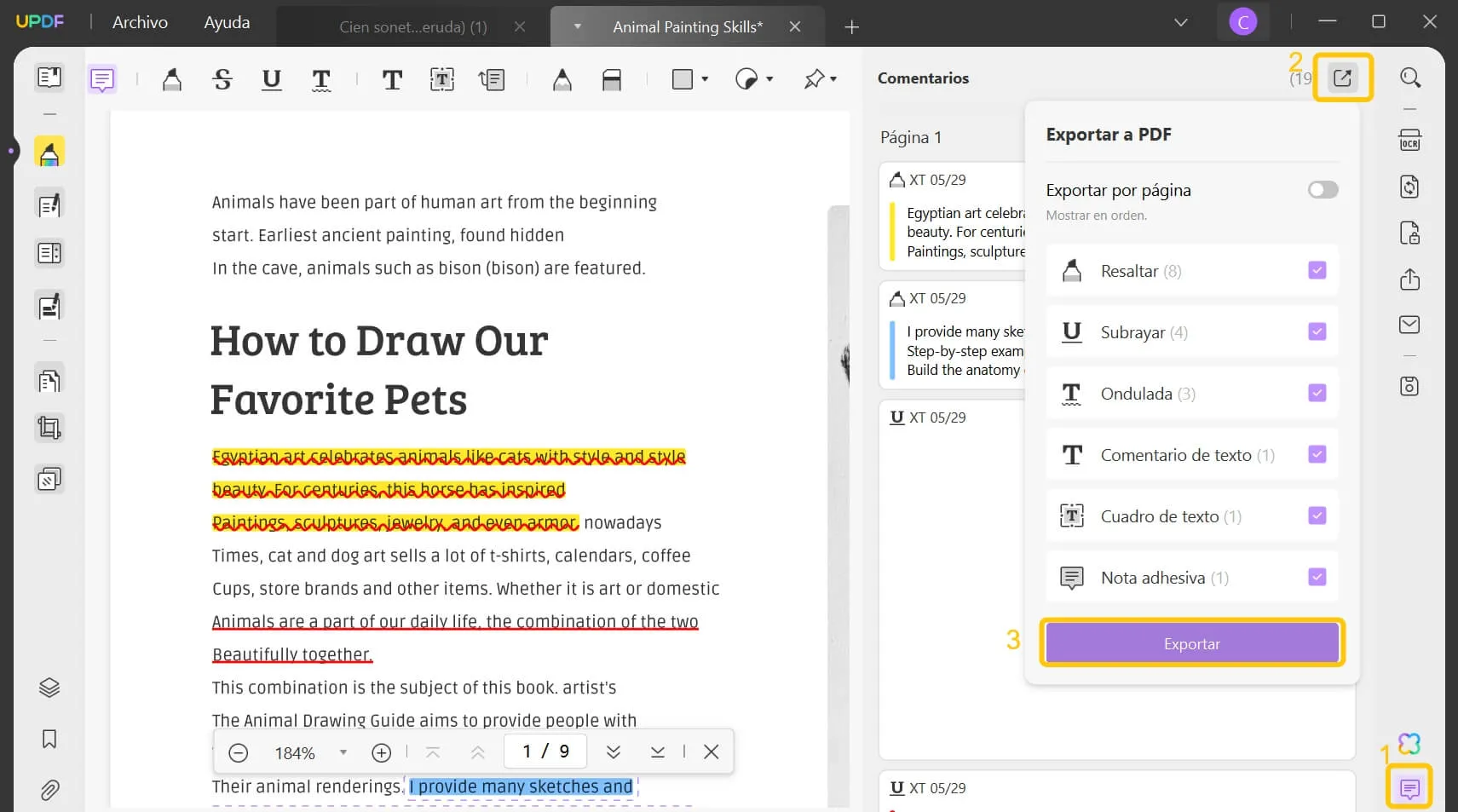Click the Exportar button
Screen dimensions: 1458x812
click(1192, 643)
